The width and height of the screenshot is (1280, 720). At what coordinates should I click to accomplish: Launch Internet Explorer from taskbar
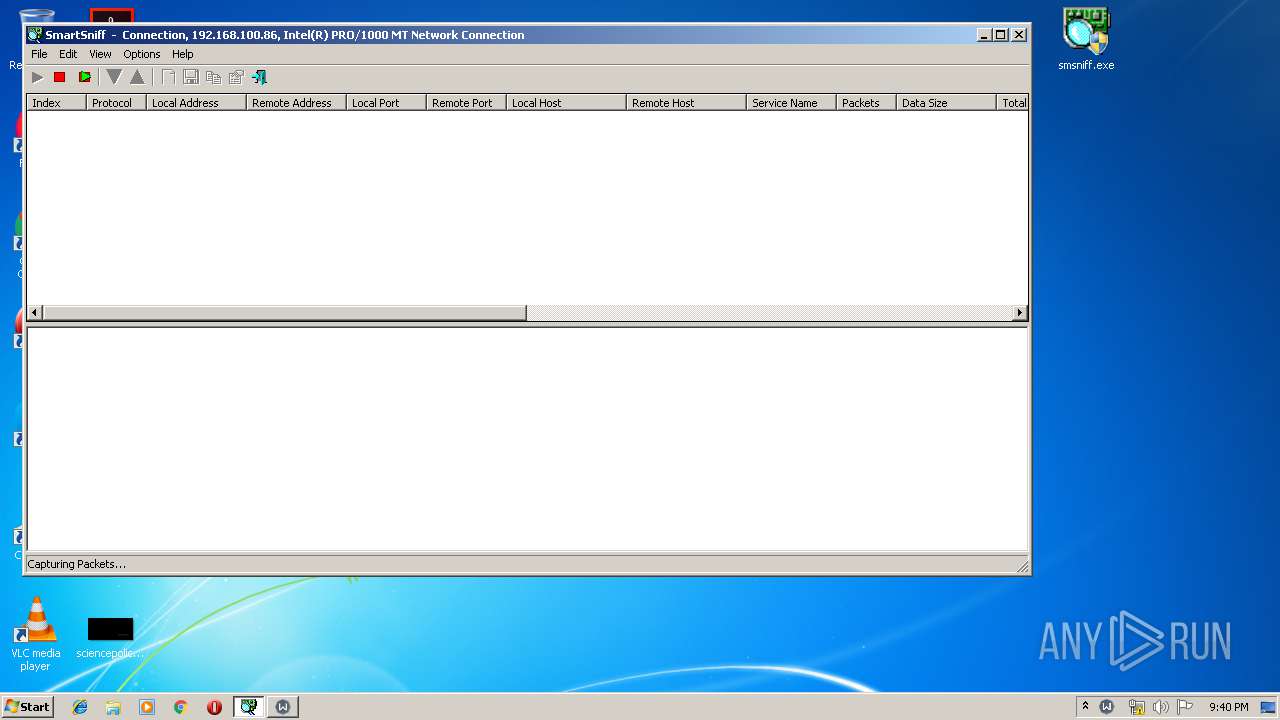coord(80,707)
